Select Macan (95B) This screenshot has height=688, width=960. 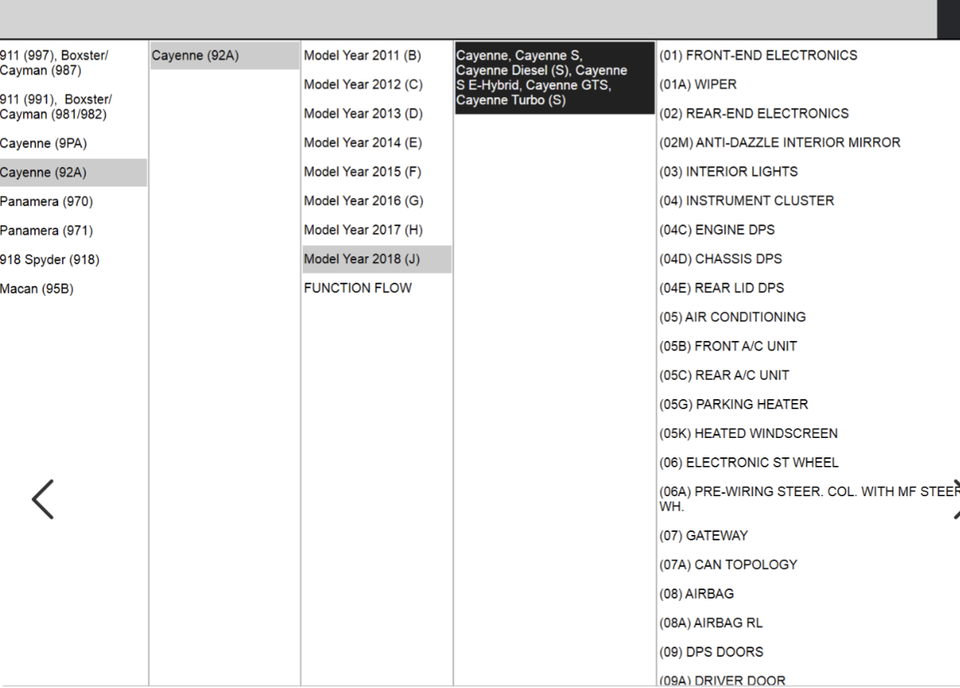(x=37, y=289)
